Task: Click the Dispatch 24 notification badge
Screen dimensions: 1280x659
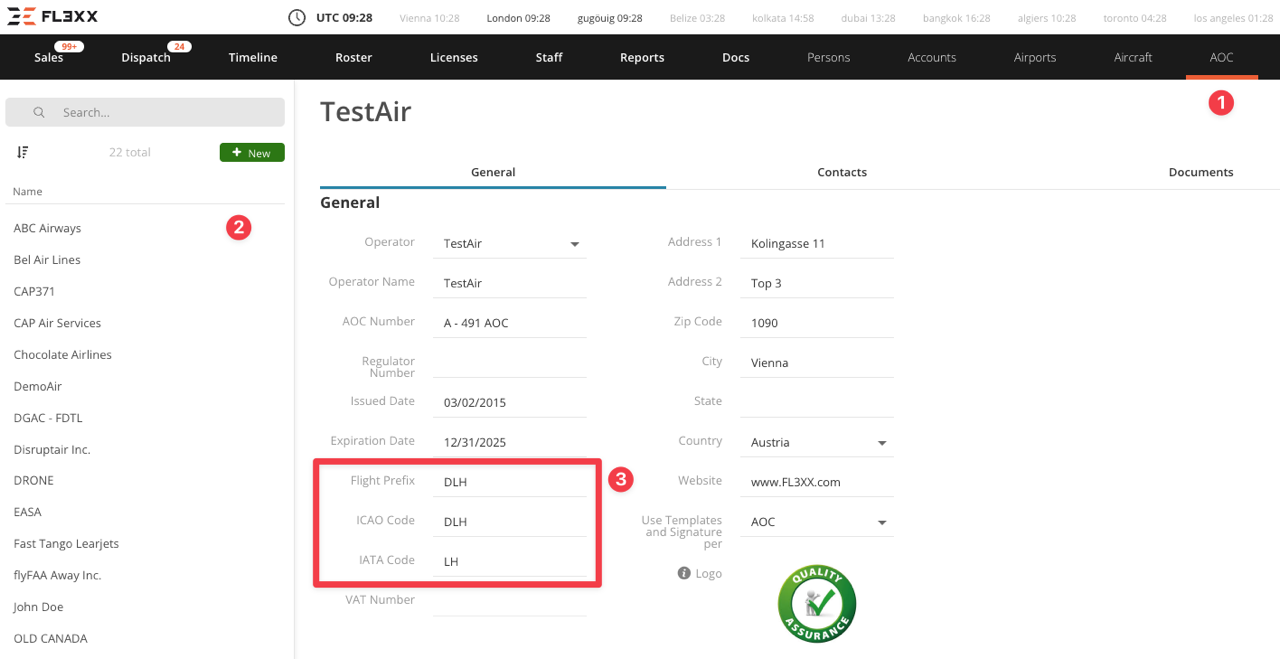Action: [x=179, y=47]
